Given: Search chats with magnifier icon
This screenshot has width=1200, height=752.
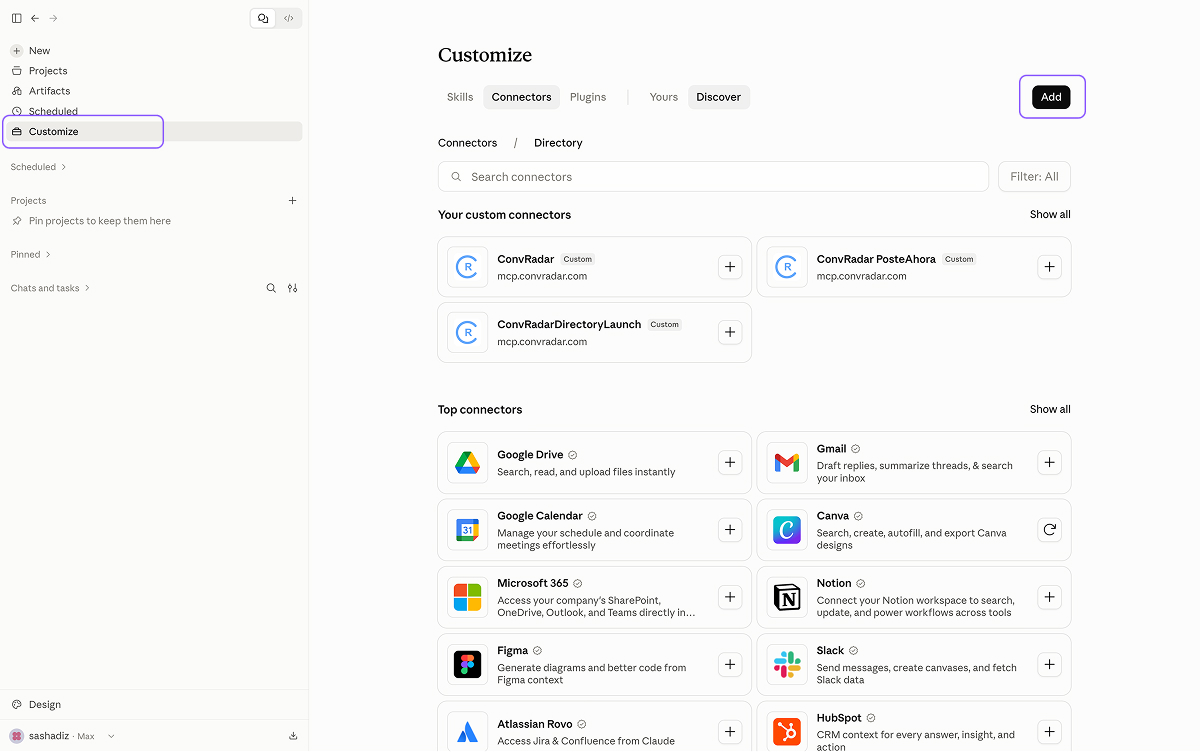Looking at the screenshot, I should [271, 288].
